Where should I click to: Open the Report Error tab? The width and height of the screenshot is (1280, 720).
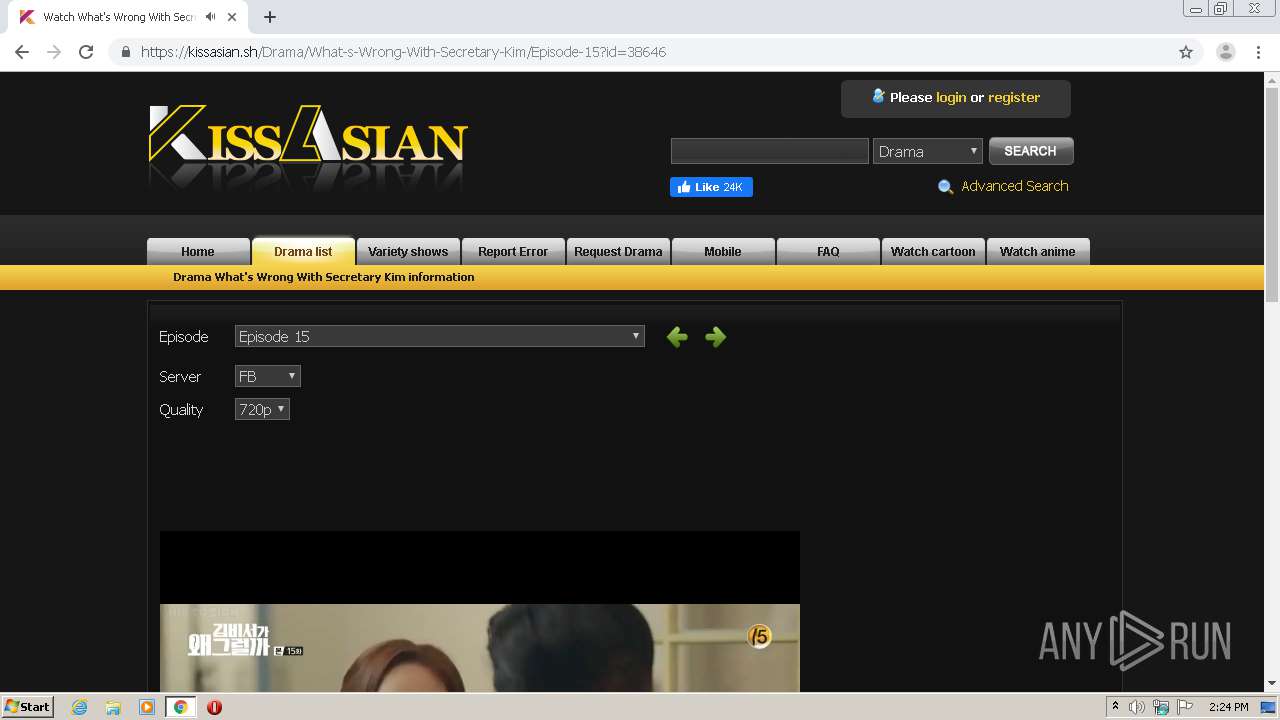513,251
